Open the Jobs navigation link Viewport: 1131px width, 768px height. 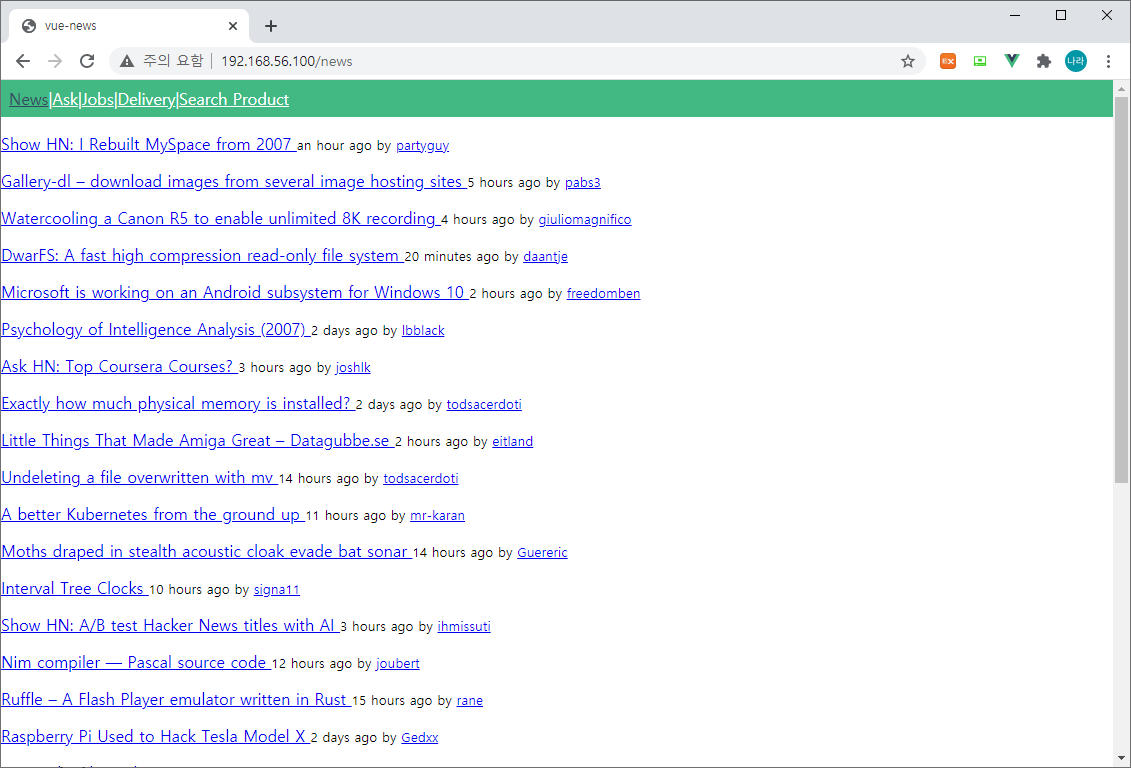97,100
